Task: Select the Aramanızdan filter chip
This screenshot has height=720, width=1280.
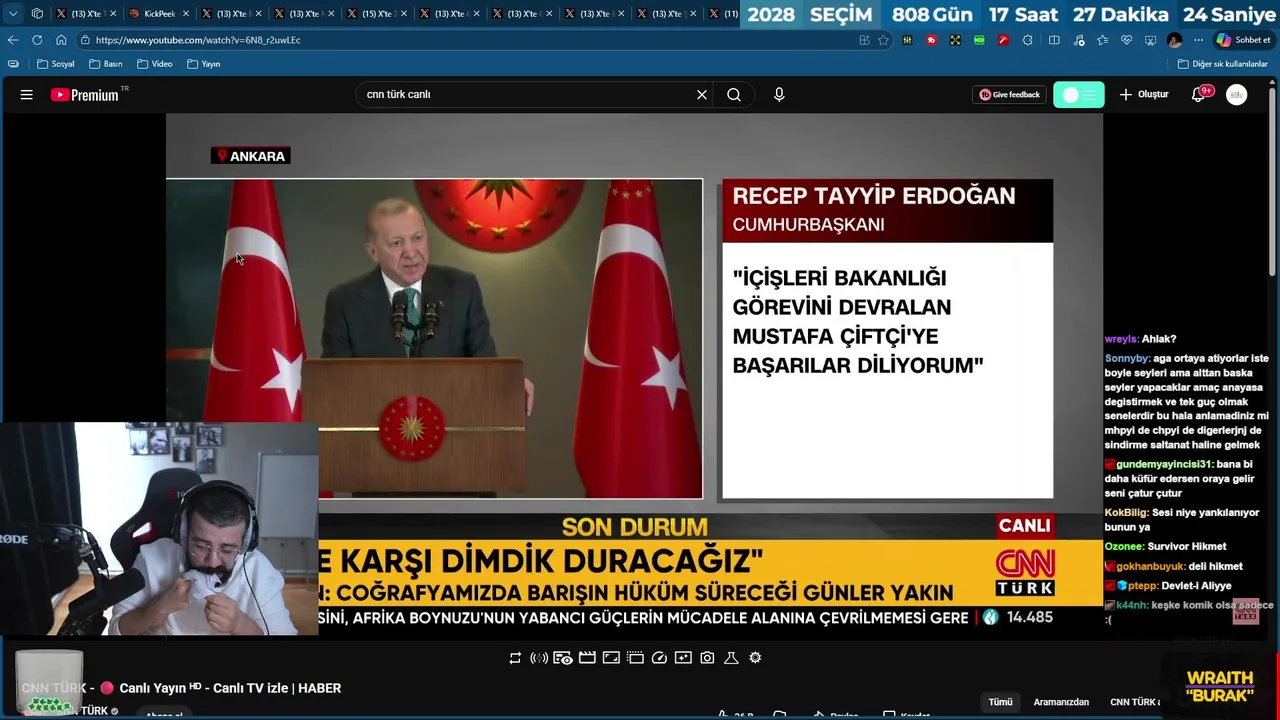Action: tap(1061, 702)
